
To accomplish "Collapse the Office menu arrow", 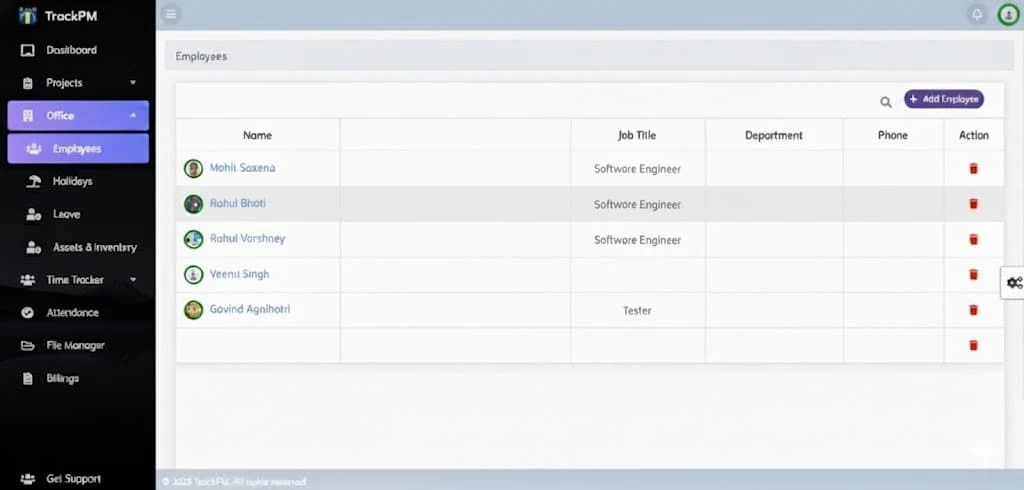I will click(x=133, y=116).
